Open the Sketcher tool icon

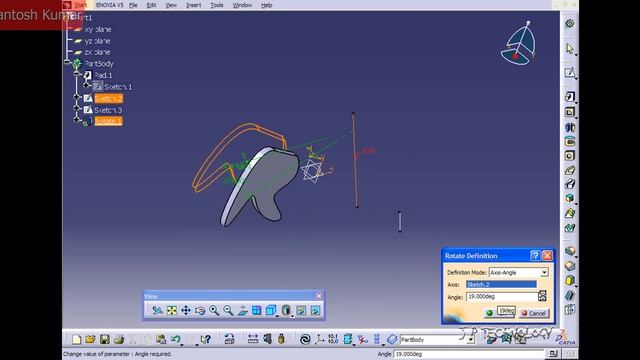570,73
